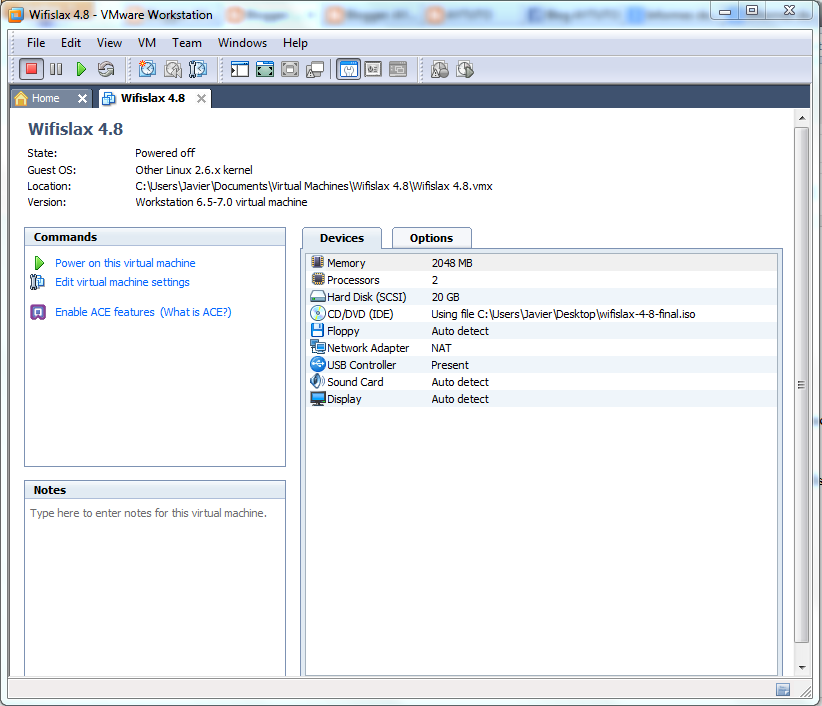Click the Memory device icon
This screenshot has height=706, width=822.
[317, 262]
